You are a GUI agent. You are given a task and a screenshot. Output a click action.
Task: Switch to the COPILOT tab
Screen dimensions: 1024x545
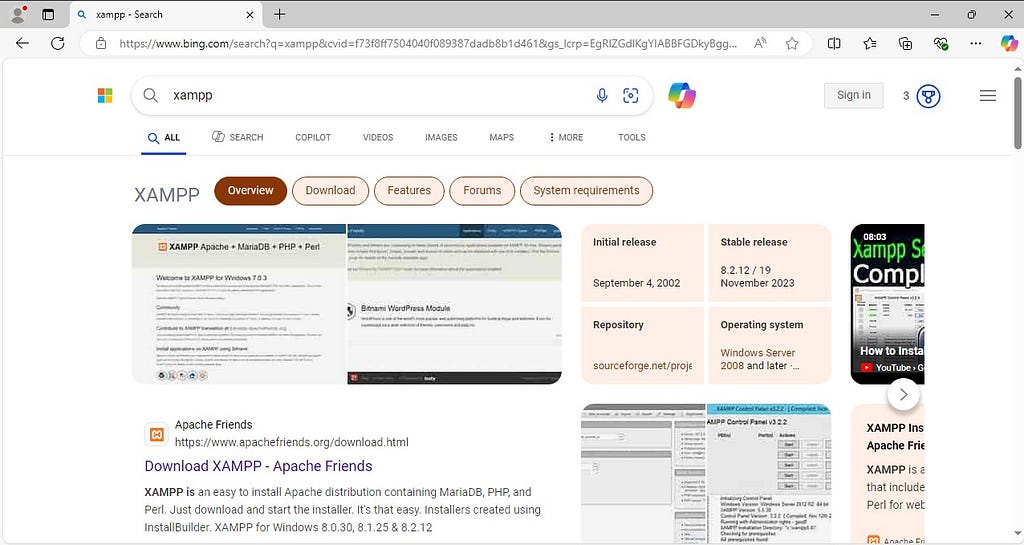click(x=313, y=137)
